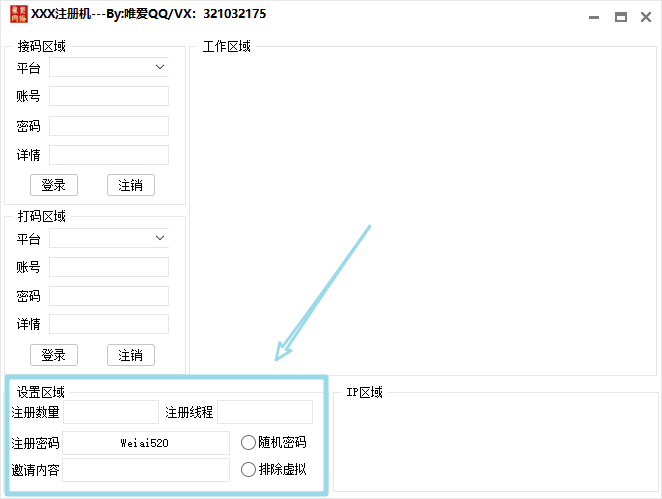Image resolution: width=662 pixels, height=499 pixels.
Task: Click the 设置区域 group label
Action: (41, 392)
